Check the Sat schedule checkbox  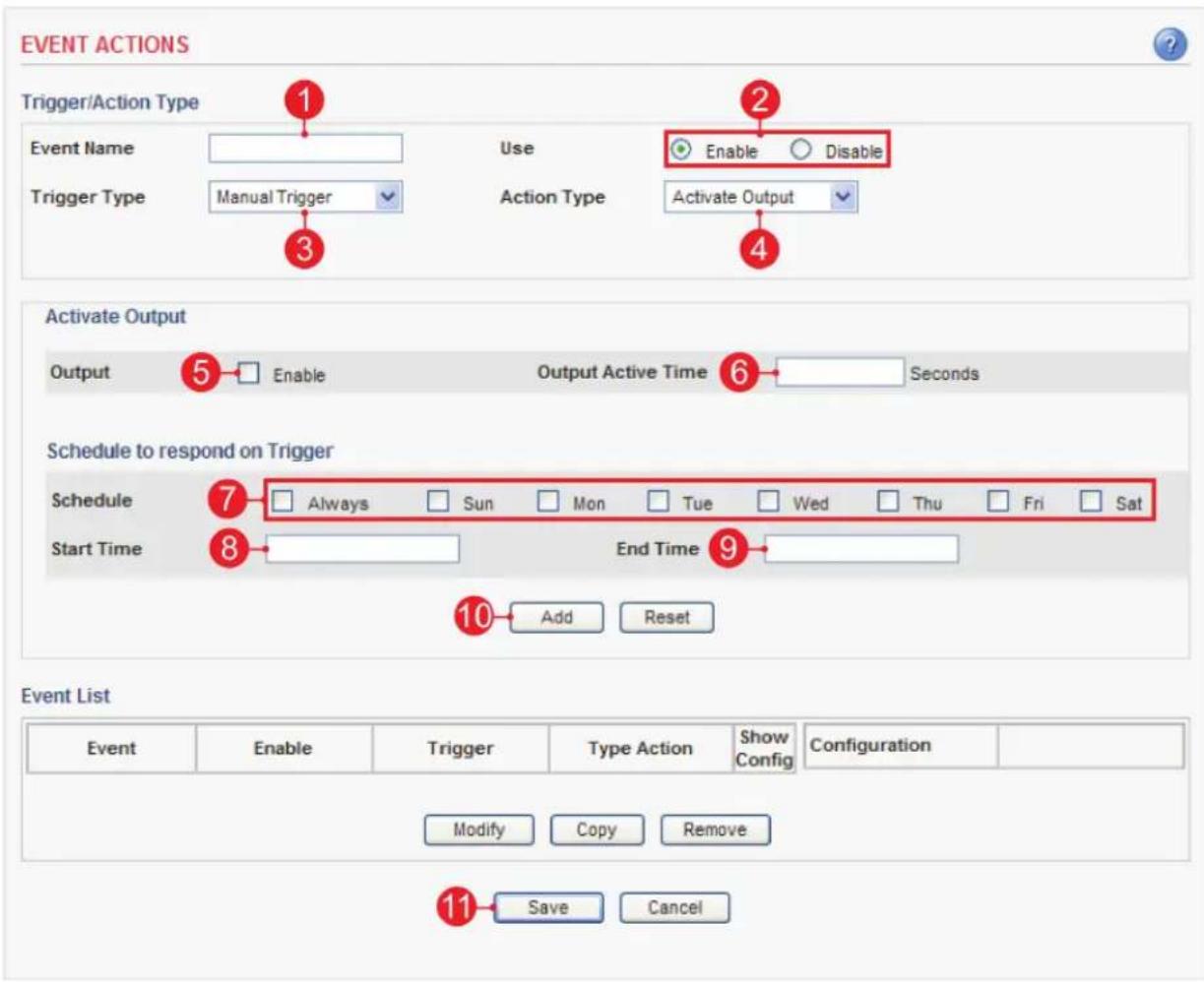(x=1090, y=502)
